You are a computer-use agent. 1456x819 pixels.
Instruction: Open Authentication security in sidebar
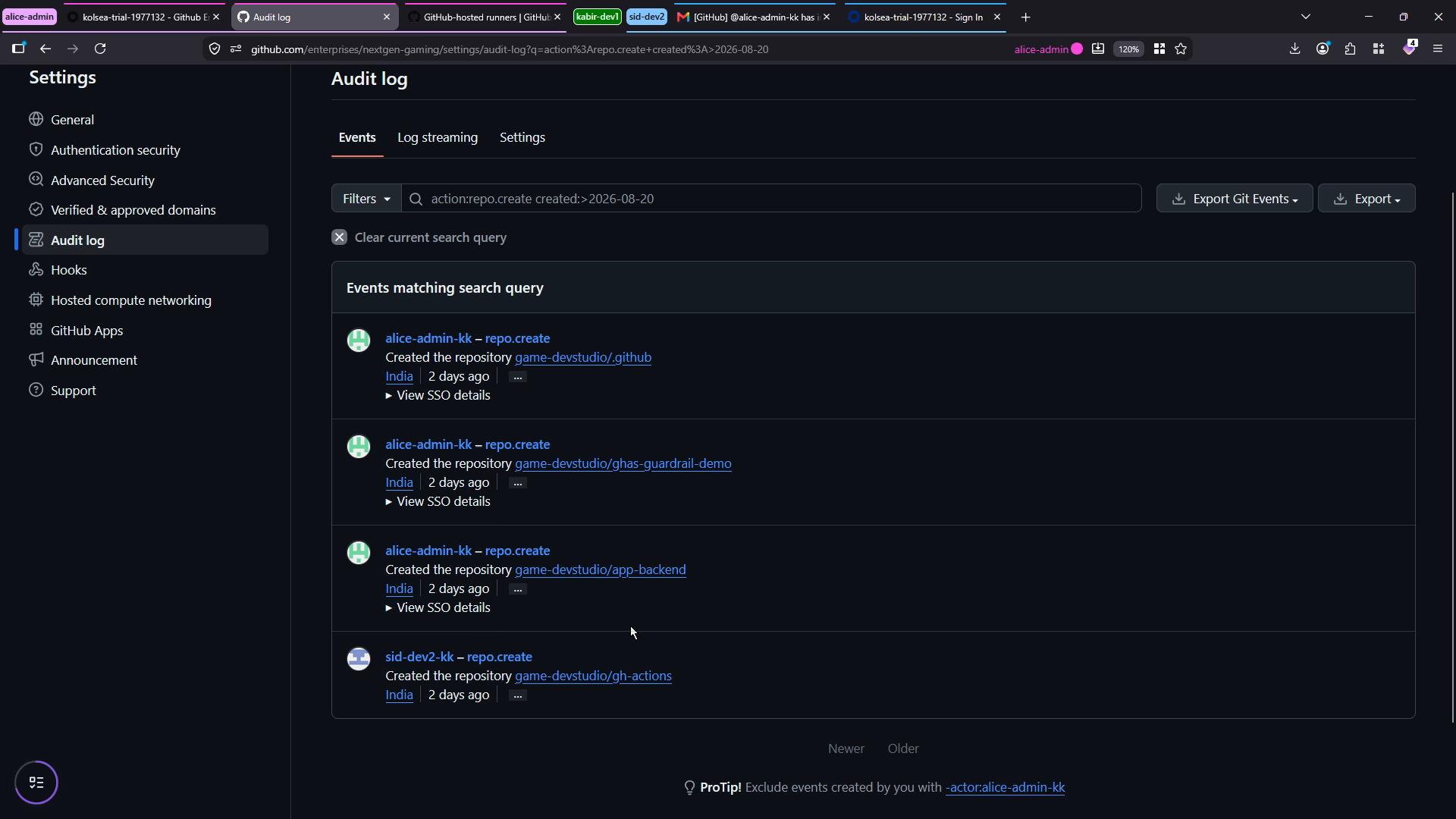(115, 150)
